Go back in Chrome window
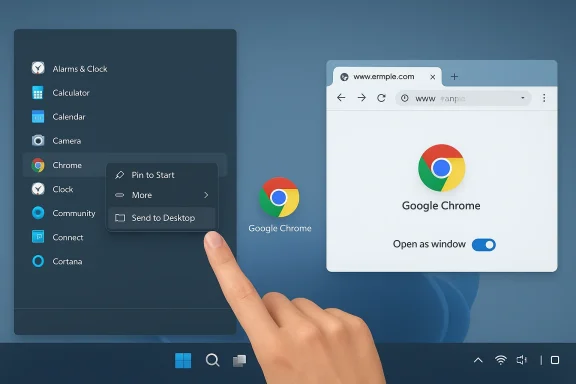Screen dimensions: 576x384 (x=341, y=98)
